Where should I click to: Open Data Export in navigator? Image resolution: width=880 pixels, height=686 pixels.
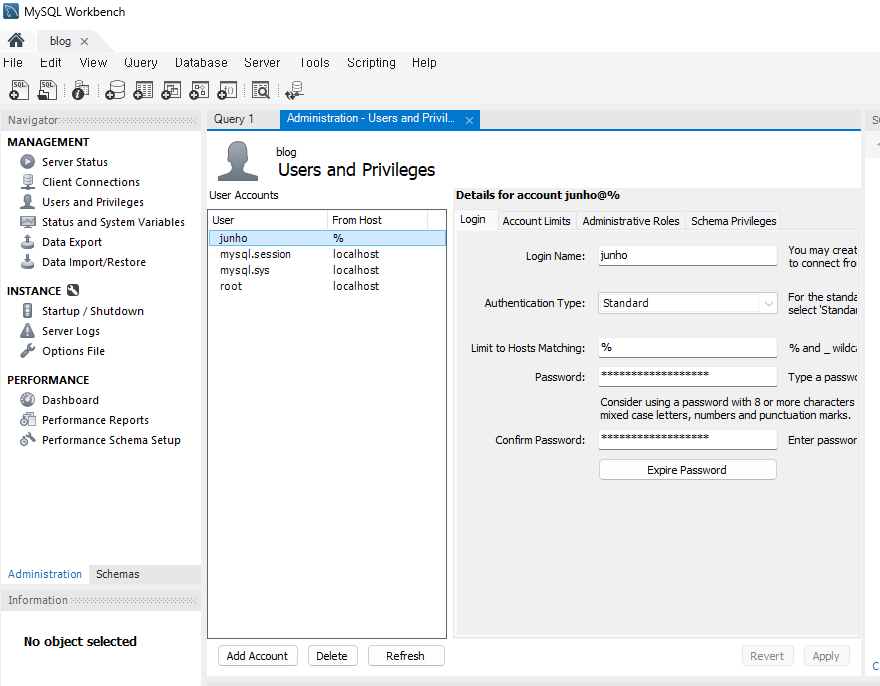point(72,242)
